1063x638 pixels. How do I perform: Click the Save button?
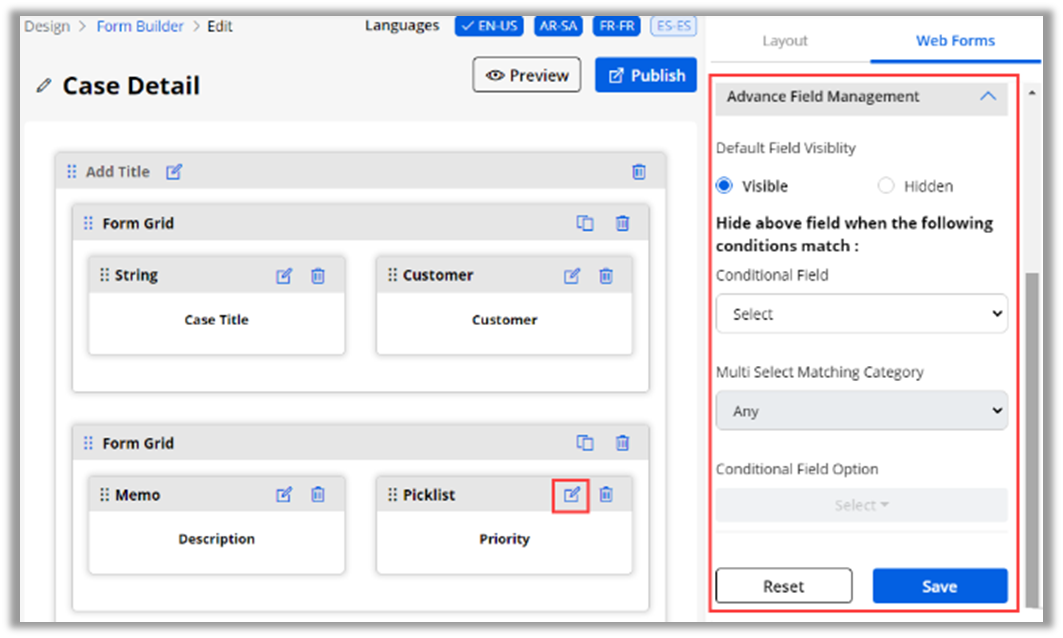(939, 586)
